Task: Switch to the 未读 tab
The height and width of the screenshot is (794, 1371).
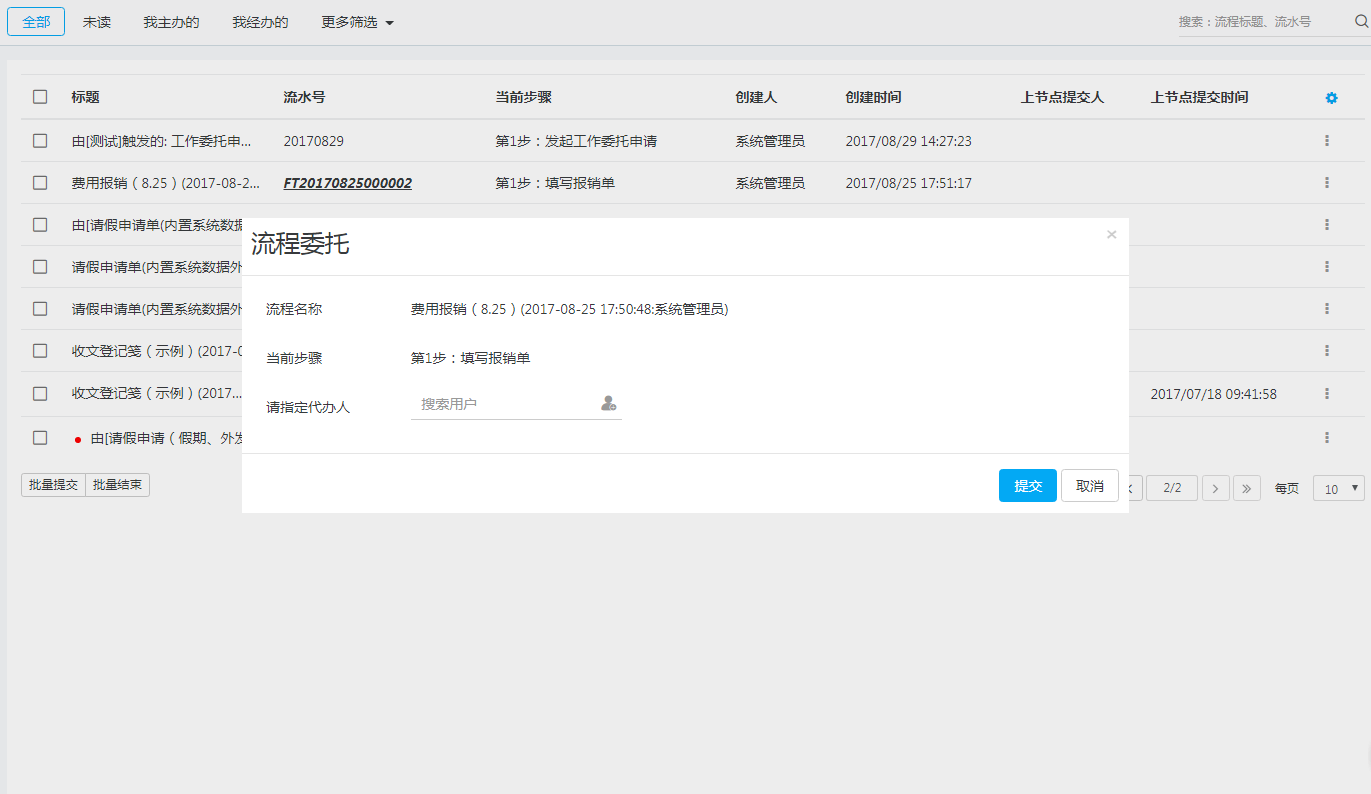Action: [x=96, y=21]
